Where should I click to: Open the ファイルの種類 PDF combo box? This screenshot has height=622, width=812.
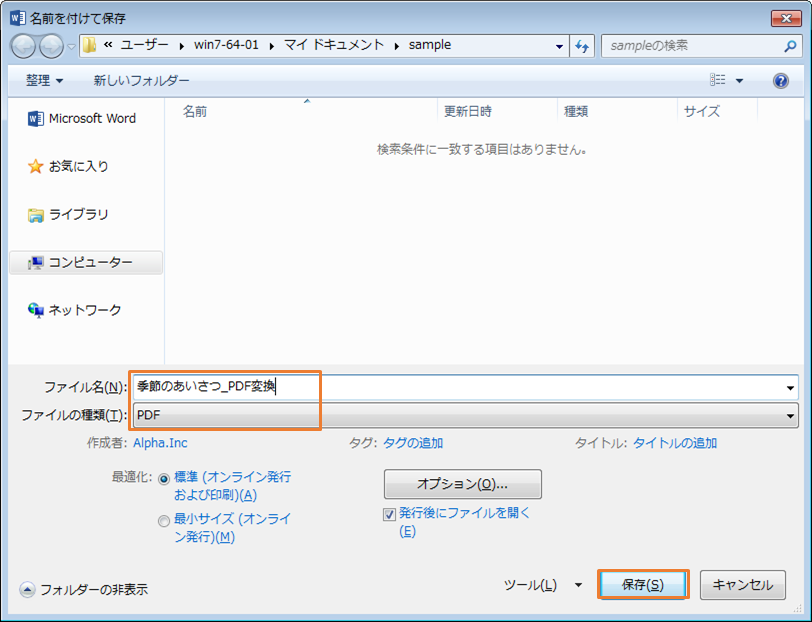click(466, 415)
